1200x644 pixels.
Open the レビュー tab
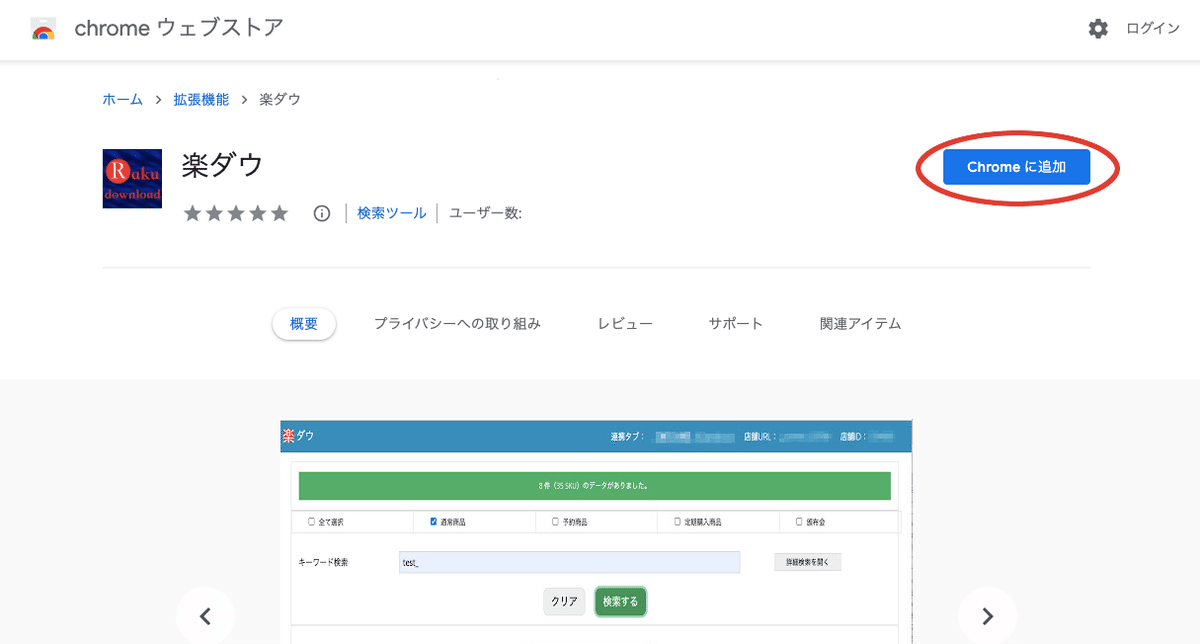625,324
